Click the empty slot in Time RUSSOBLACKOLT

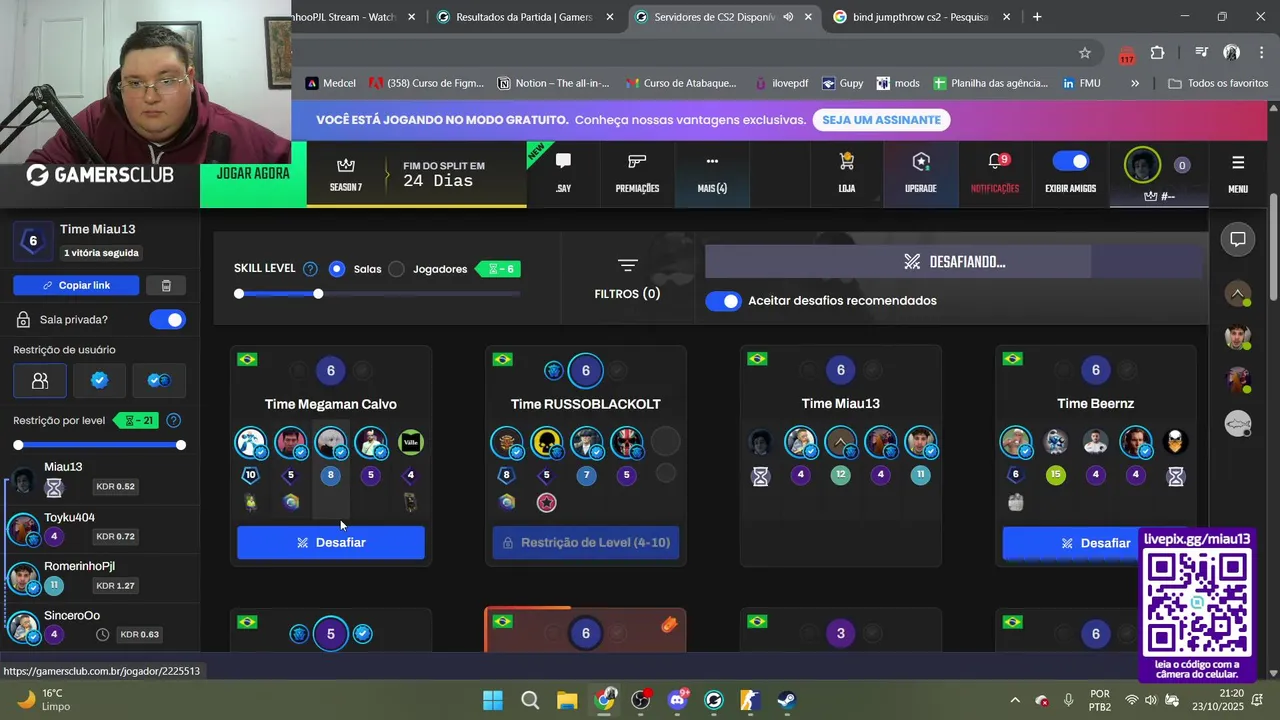click(x=666, y=441)
